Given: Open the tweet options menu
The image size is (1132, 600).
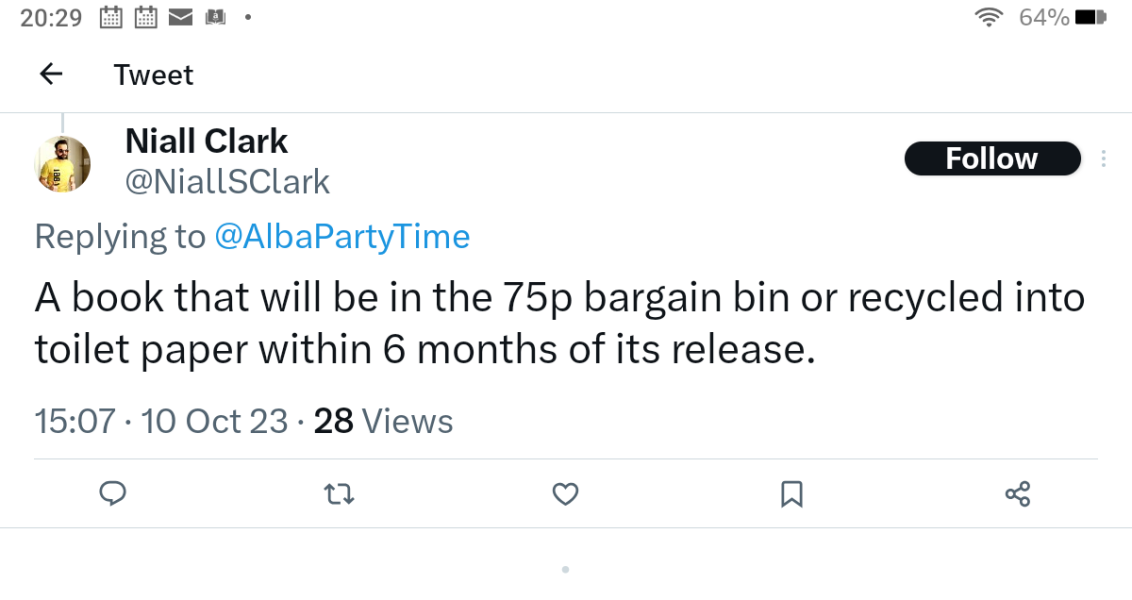Looking at the screenshot, I should pyautogui.click(x=1102, y=158).
